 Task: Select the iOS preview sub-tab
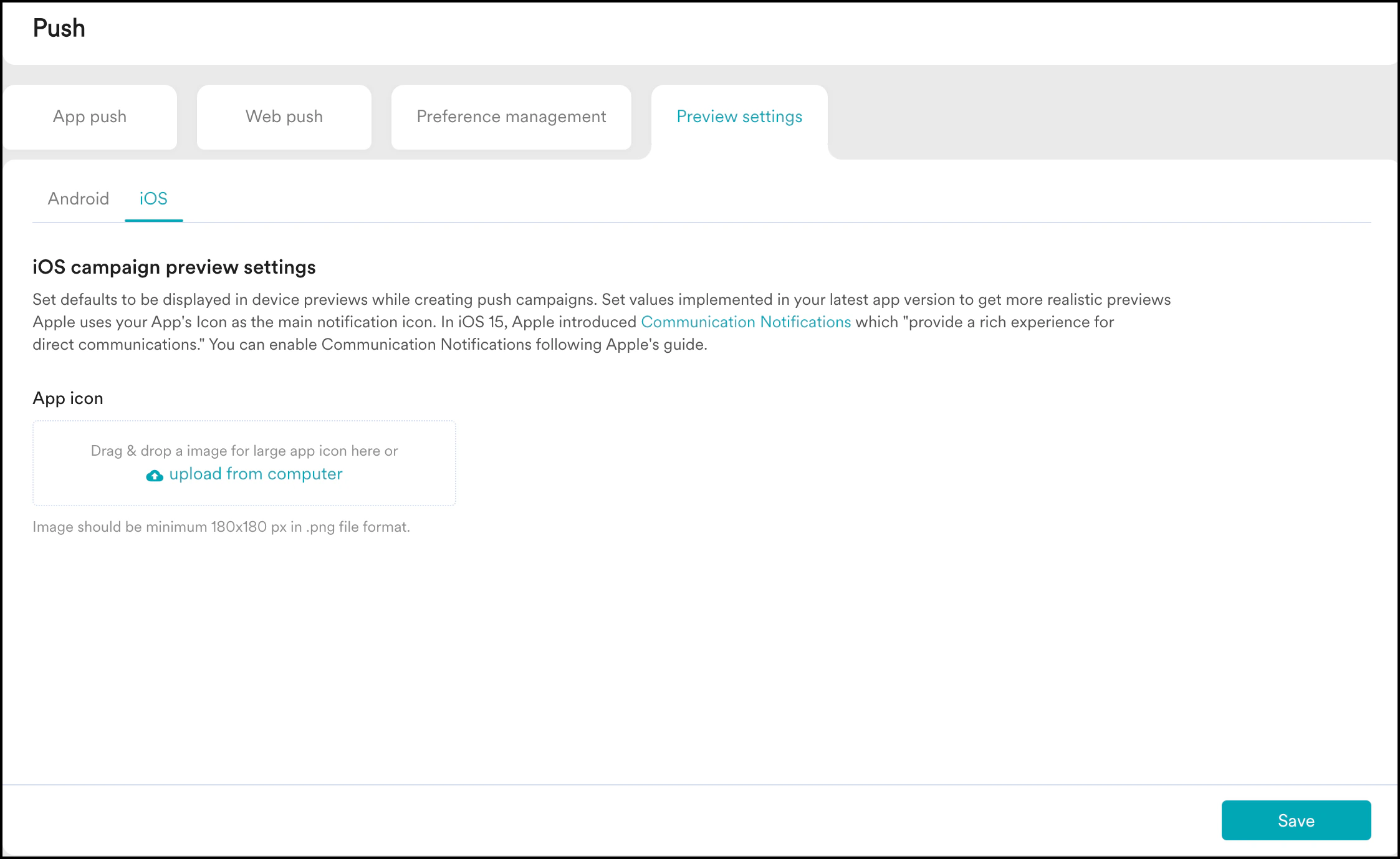[153, 199]
